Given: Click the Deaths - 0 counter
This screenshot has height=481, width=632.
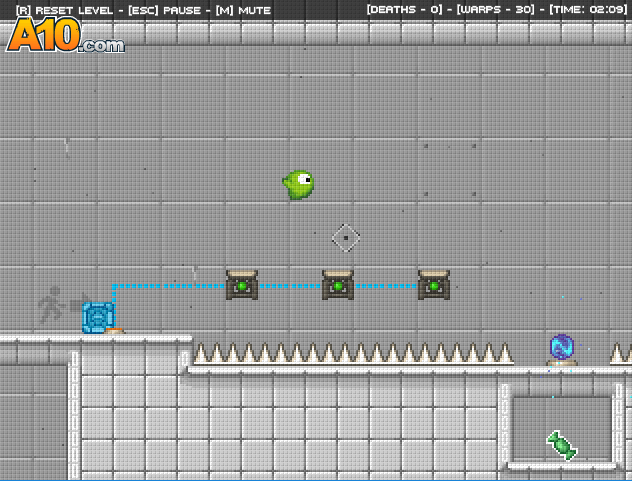Looking at the screenshot, I should 404,9.
